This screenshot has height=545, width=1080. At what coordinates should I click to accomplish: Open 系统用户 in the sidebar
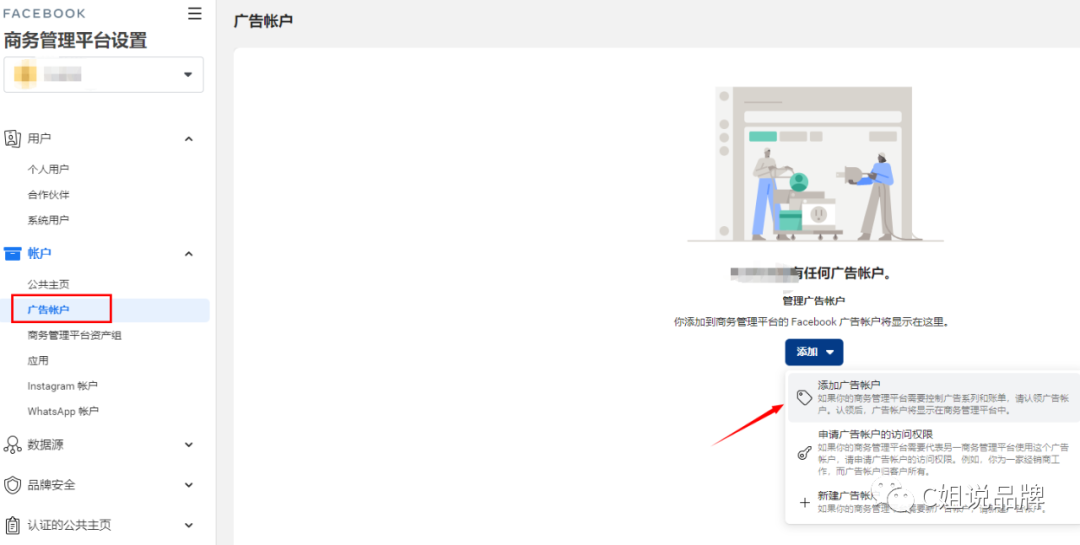point(48,220)
